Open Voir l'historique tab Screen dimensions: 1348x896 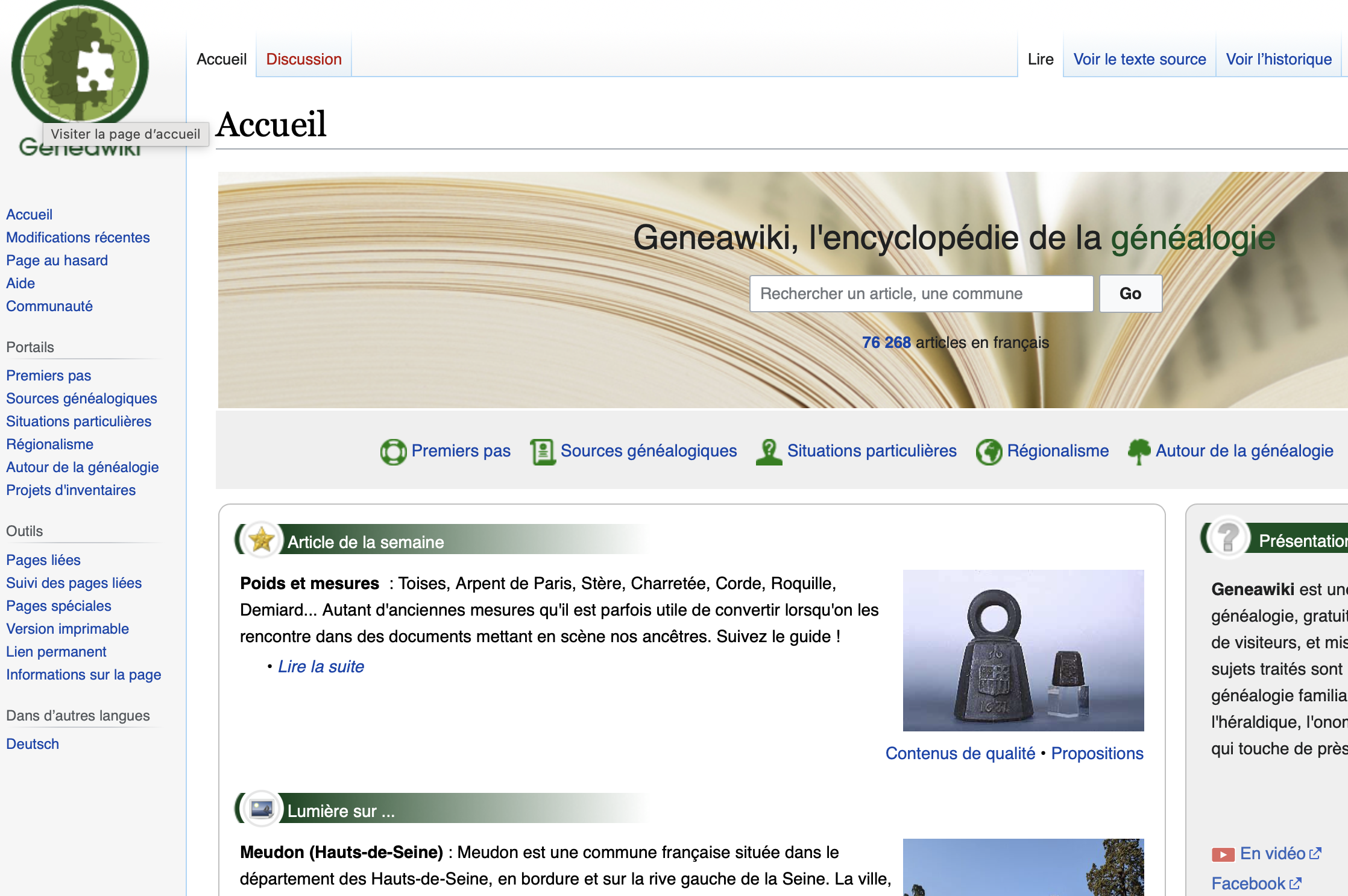click(x=1279, y=59)
